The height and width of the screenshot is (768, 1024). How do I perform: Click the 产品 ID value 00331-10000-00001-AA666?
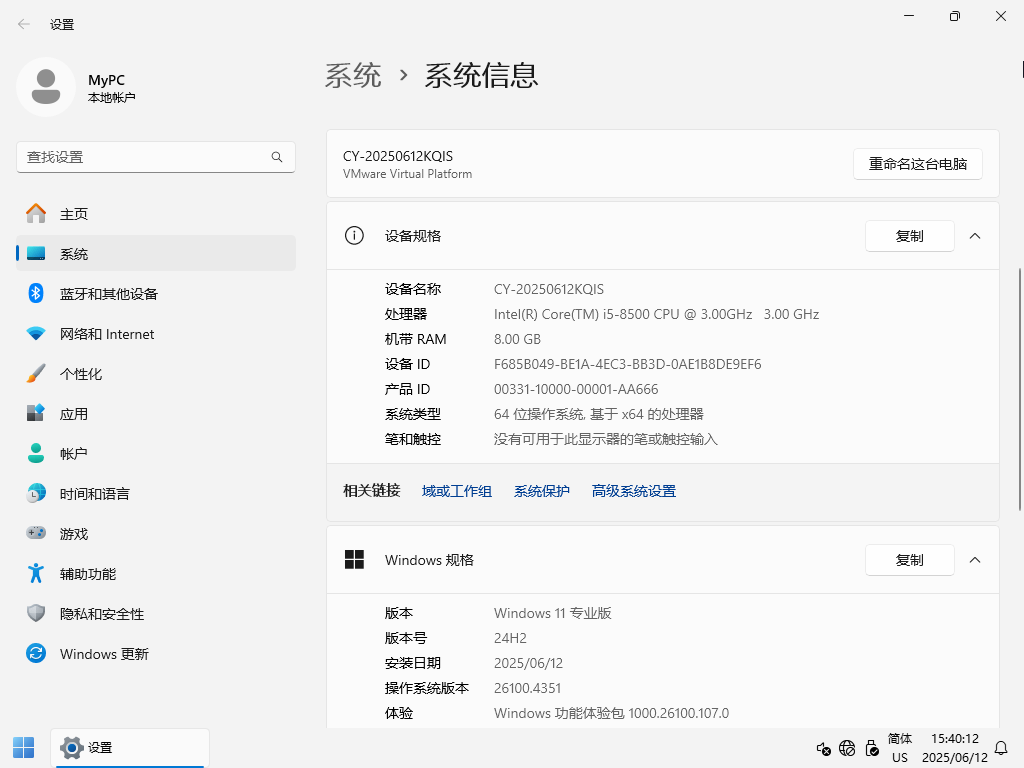coord(576,389)
